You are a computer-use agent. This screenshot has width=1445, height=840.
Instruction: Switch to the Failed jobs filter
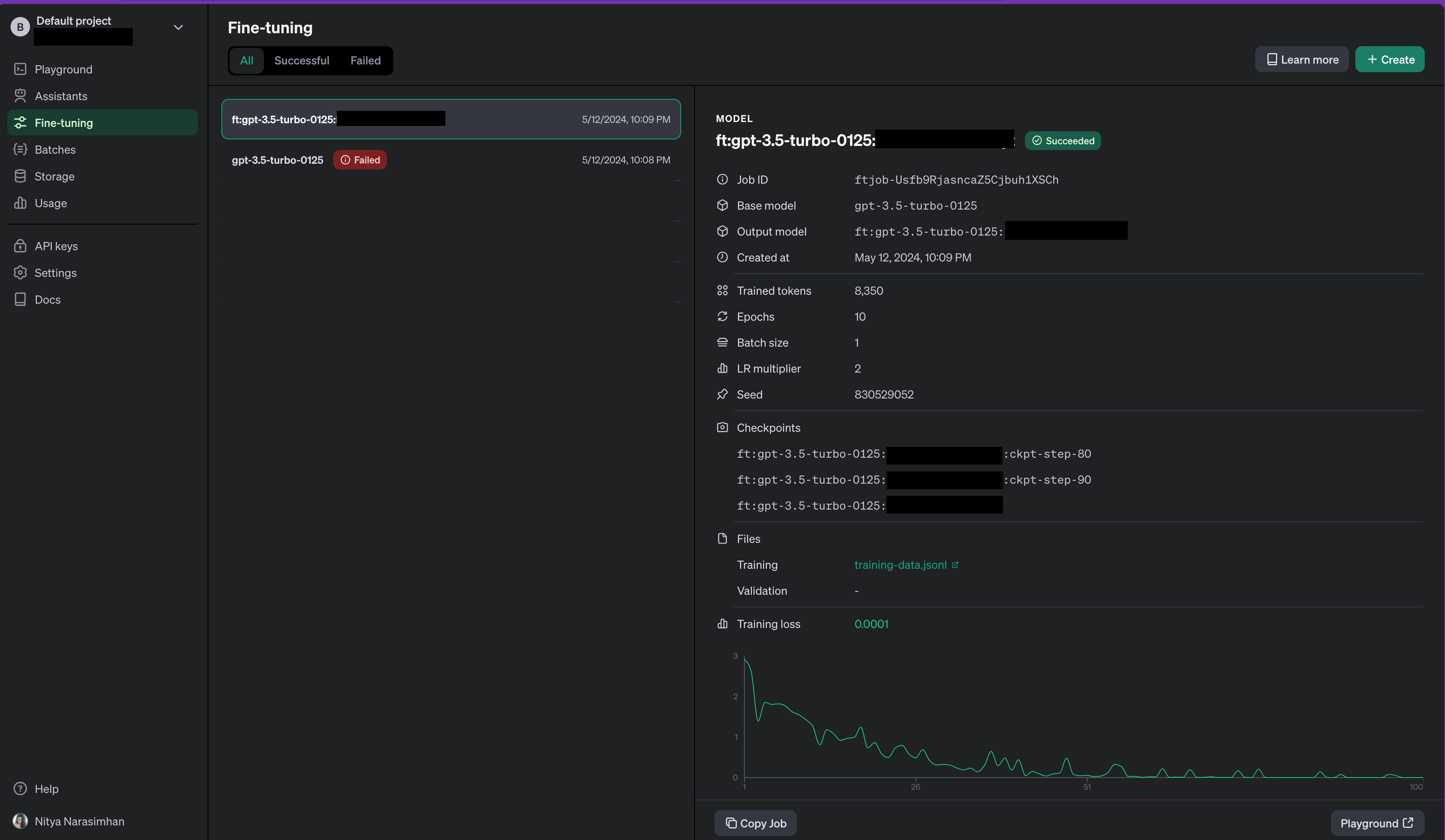(x=365, y=60)
